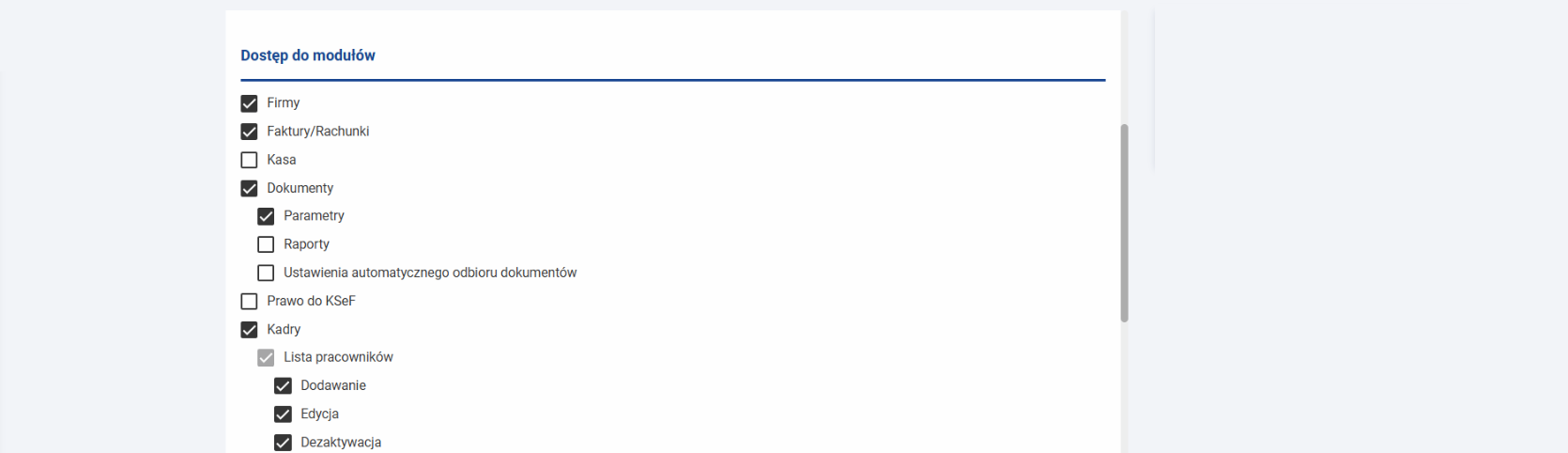Disable the Edycja permission checkbox
The image size is (1568, 453).
click(283, 414)
